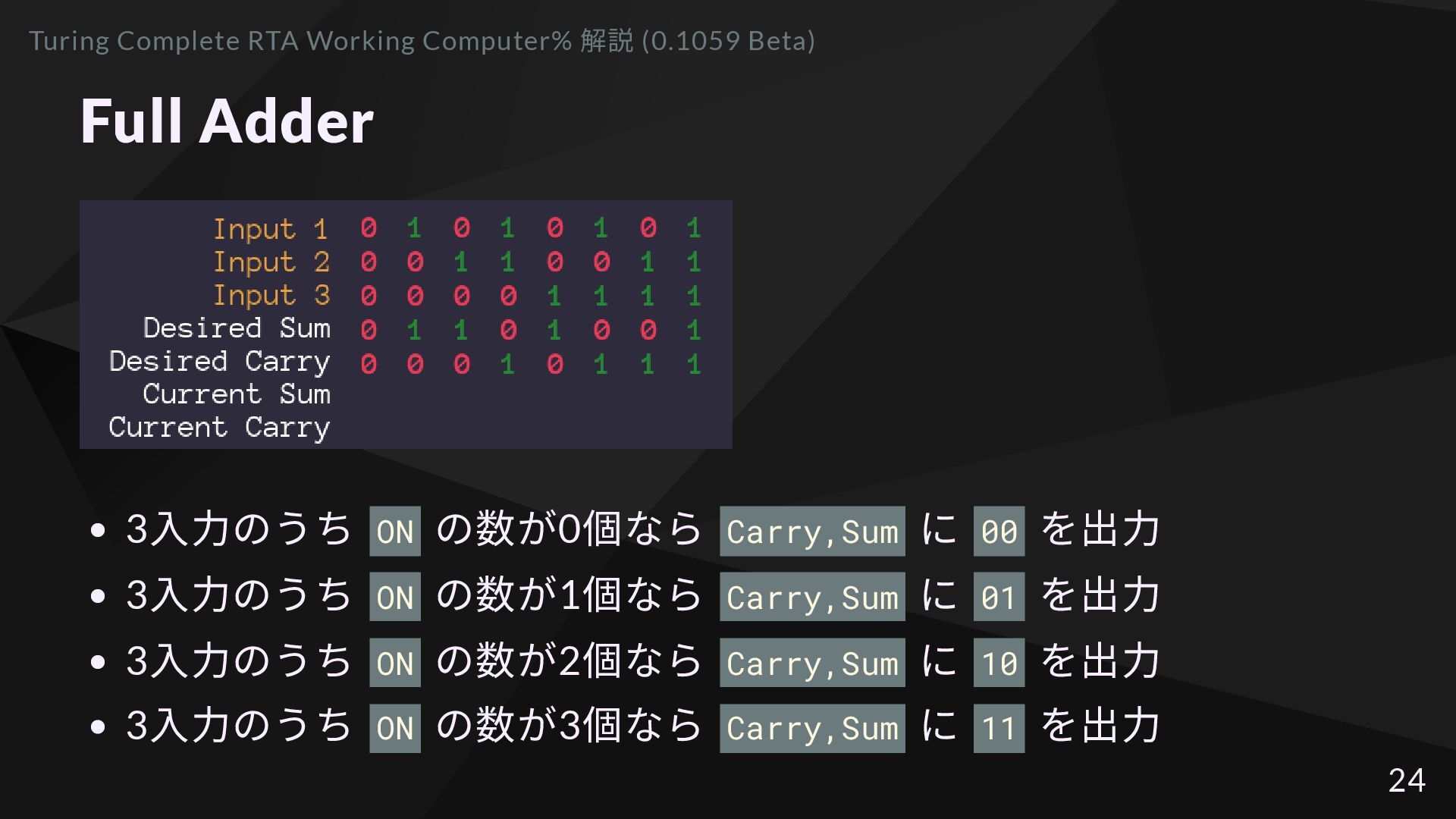Click the Carry,Sum tag in last bullet
The width and height of the screenshot is (1456, 819).
click(x=812, y=729)
